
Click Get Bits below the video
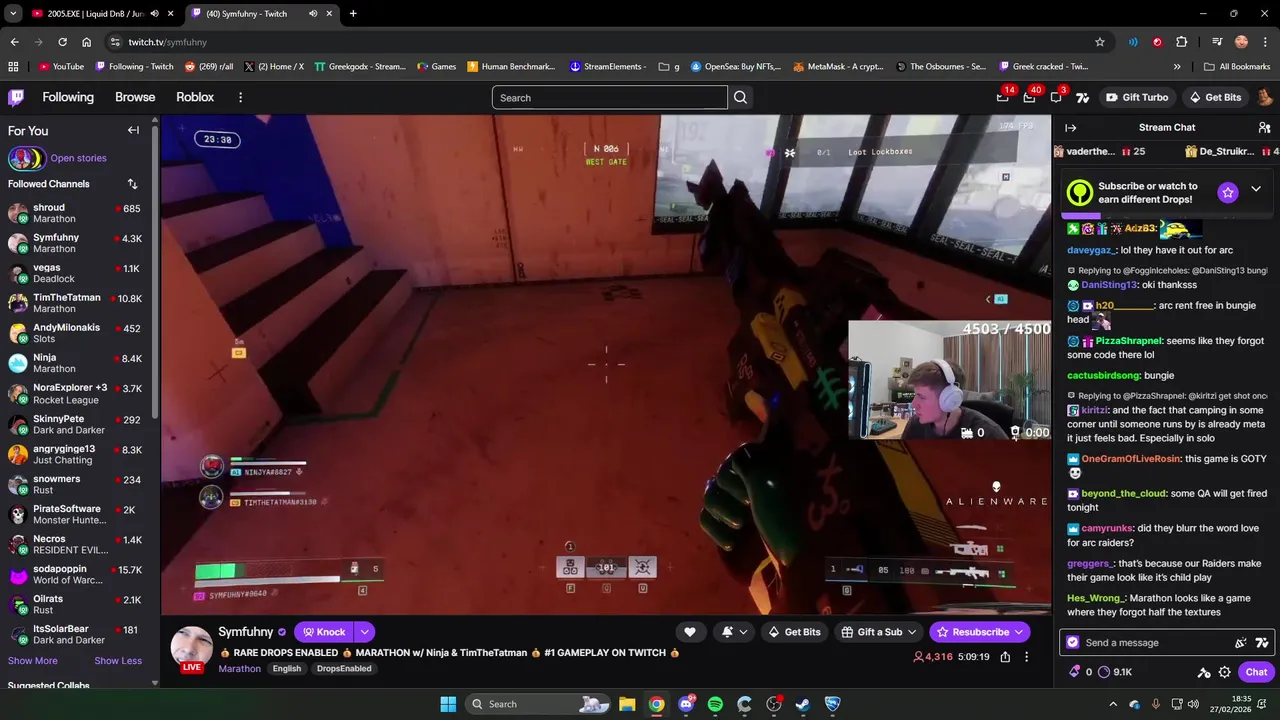pos(794,632)
